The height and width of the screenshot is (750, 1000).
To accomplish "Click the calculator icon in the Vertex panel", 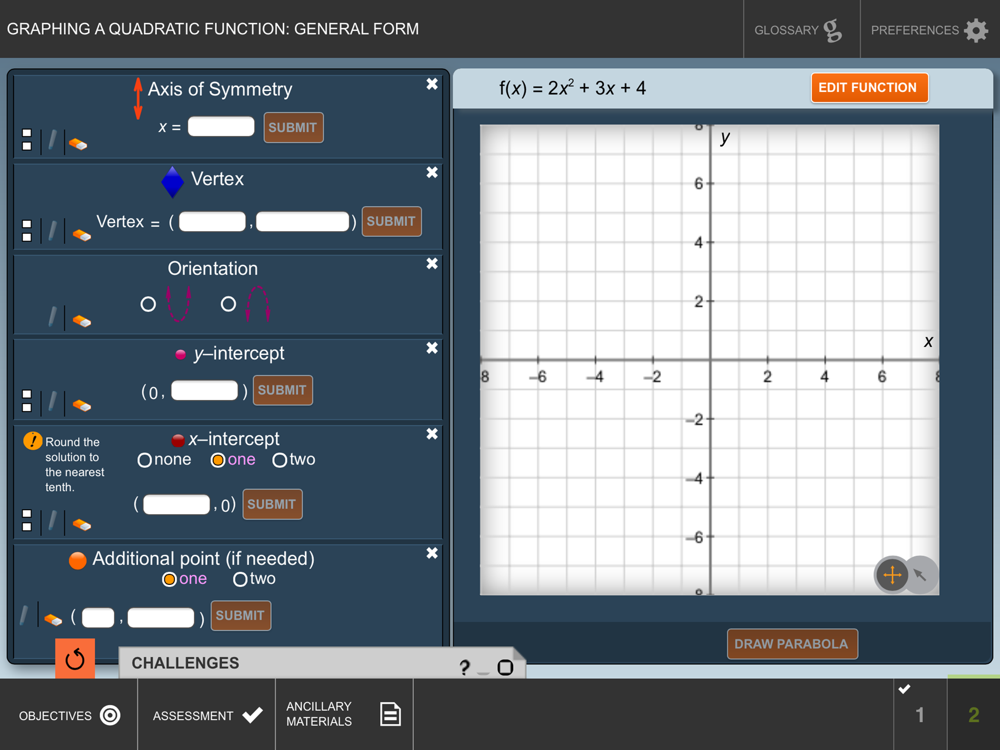I will point(27,232).
